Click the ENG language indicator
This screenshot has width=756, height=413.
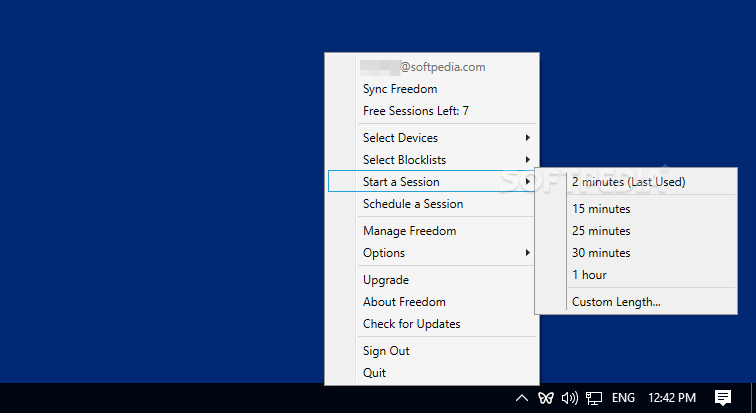click(x=623, y=398)
